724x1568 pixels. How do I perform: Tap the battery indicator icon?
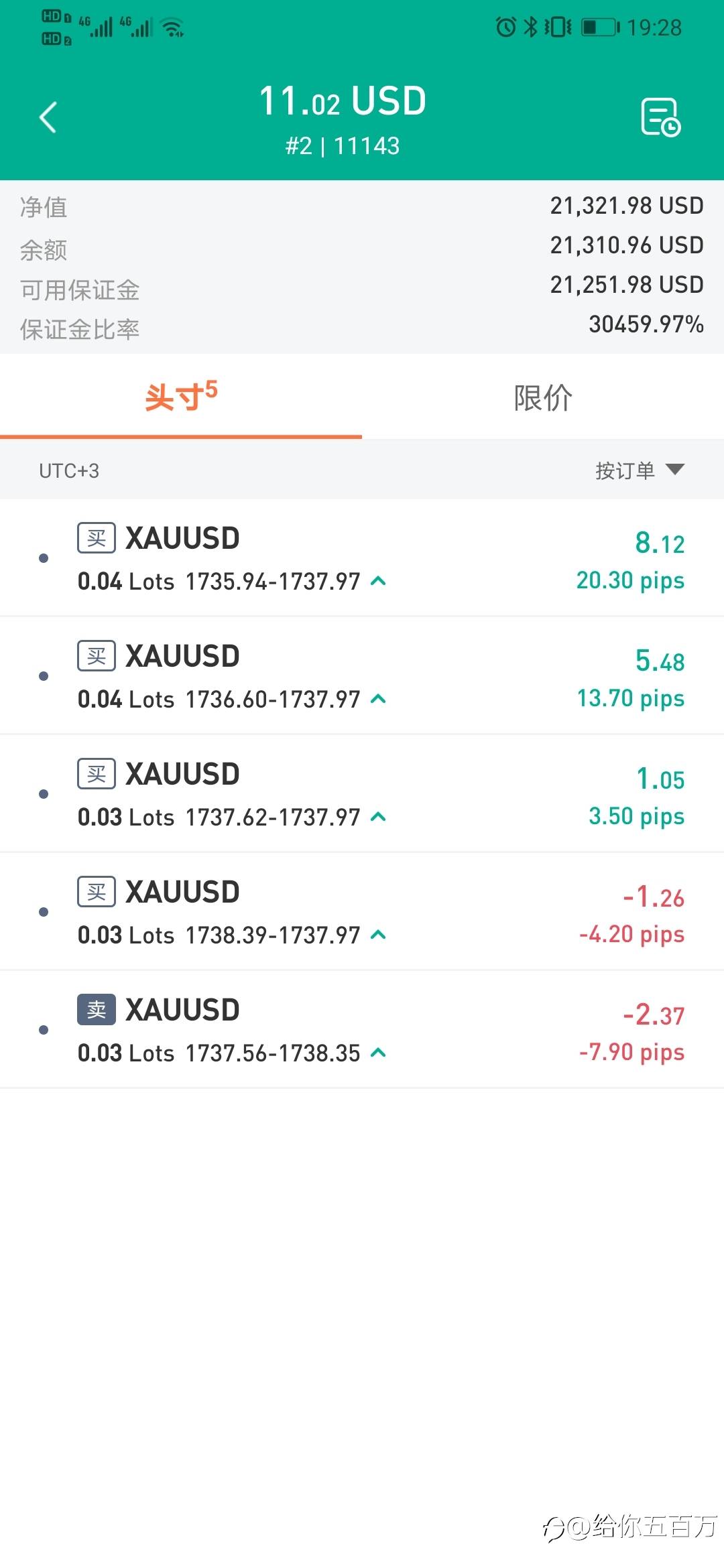[x=600, y=27]
